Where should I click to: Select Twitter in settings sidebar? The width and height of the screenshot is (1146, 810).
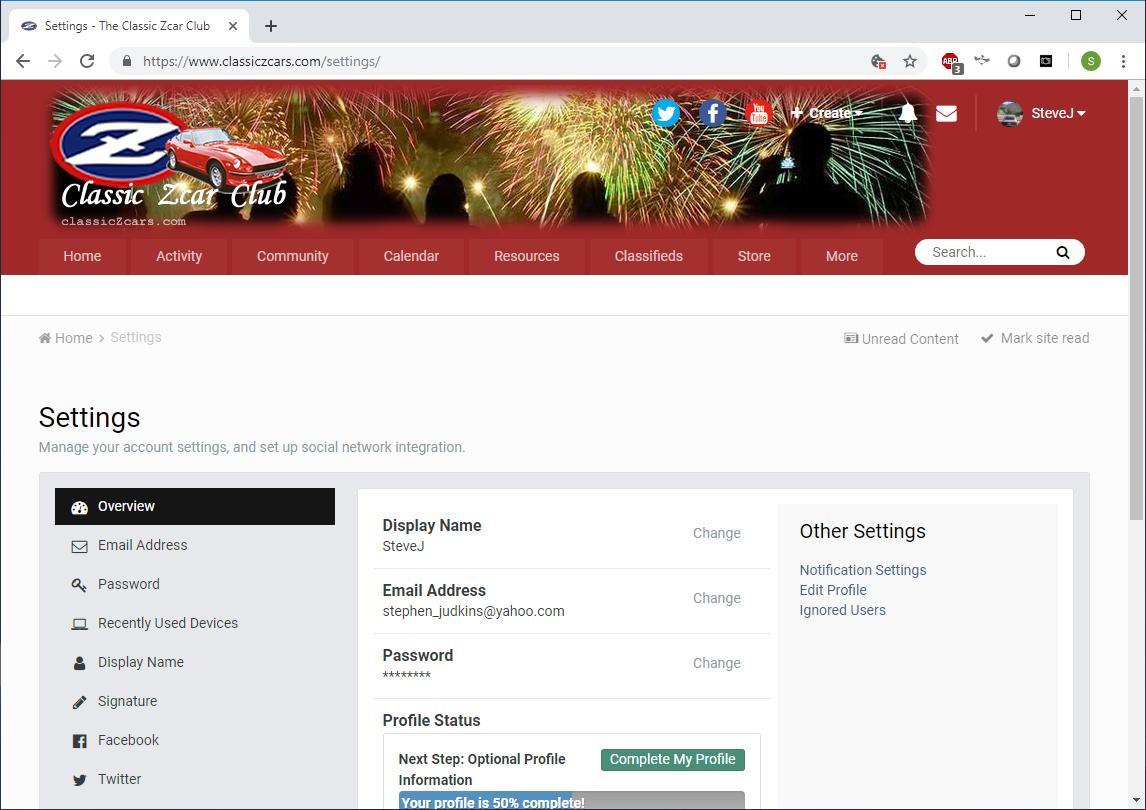click(195, 779)
